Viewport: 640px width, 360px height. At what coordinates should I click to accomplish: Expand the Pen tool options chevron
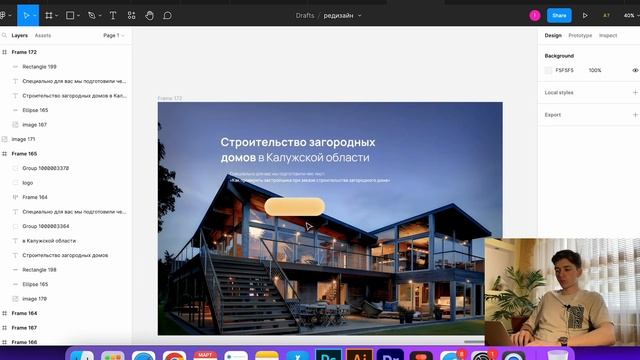tap(100, 16)
